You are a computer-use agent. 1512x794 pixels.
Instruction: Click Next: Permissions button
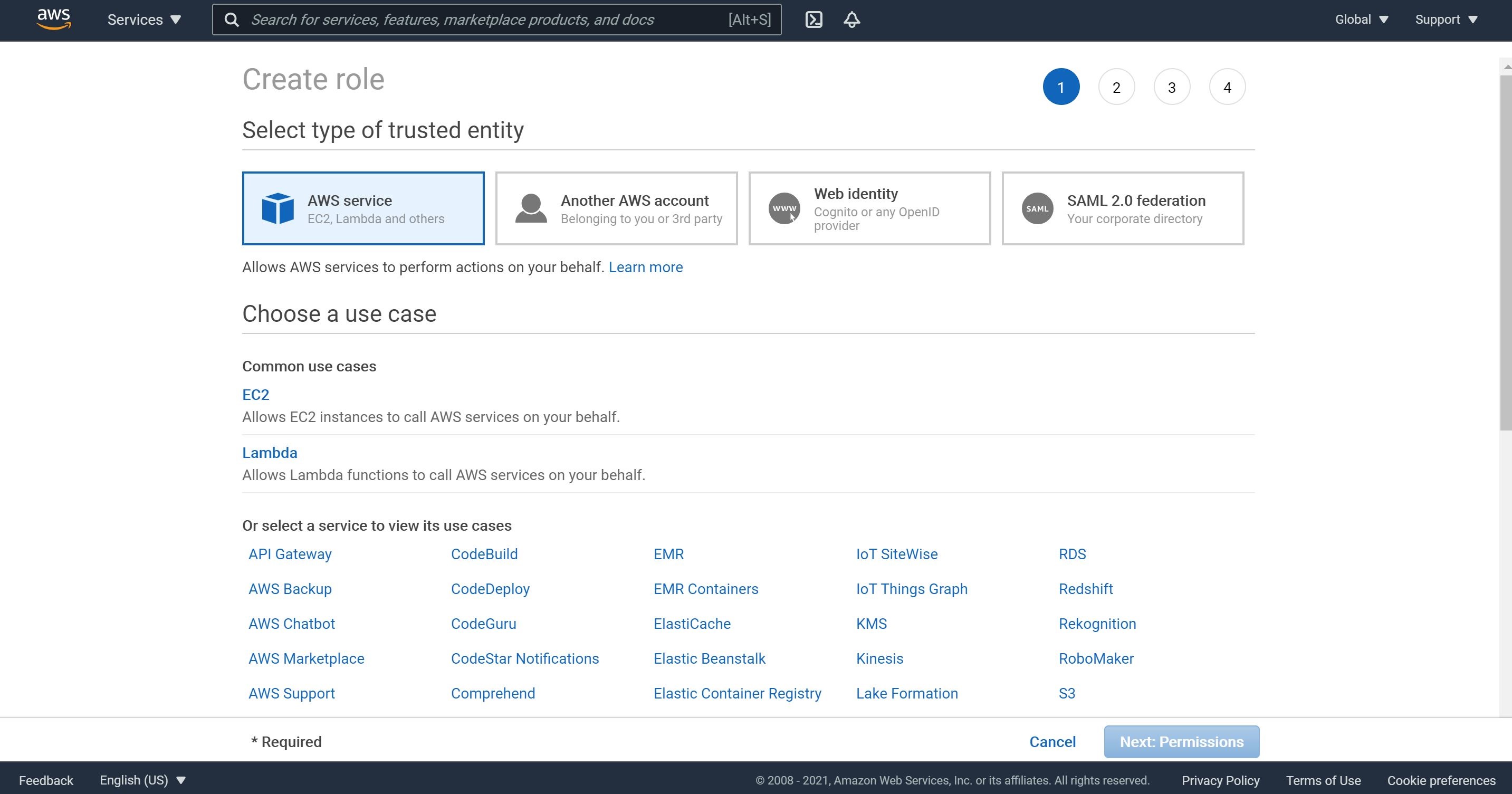[1182, 742]
